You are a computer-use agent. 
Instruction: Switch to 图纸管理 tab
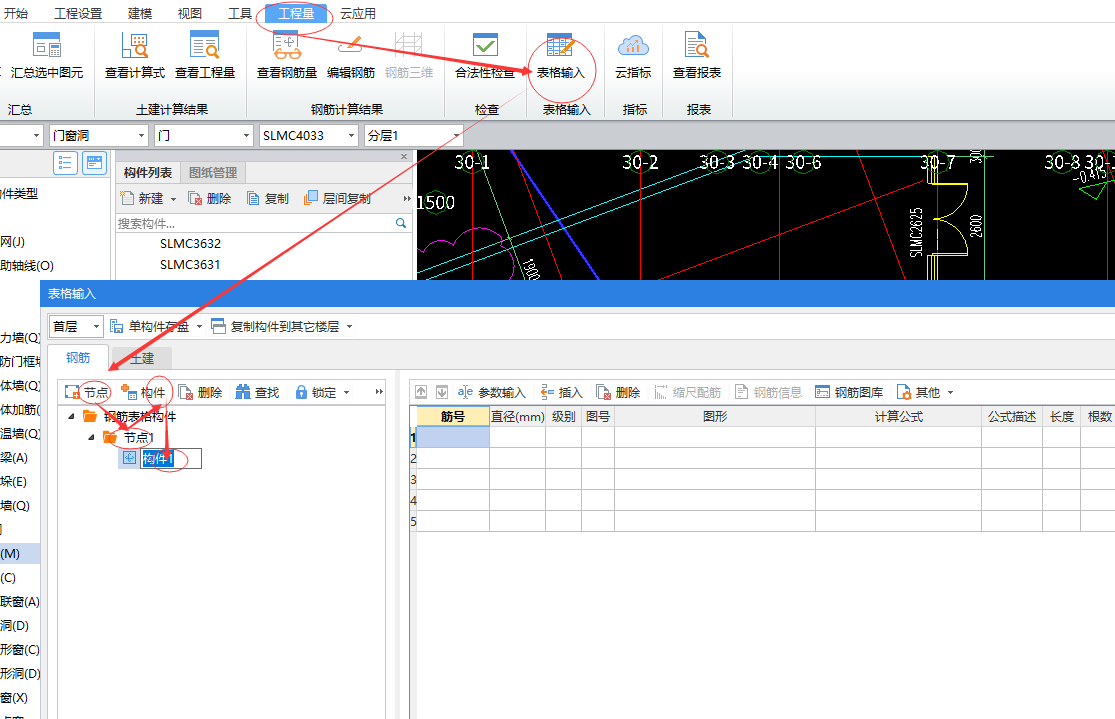pyautogui.click(x=213, y=173)
